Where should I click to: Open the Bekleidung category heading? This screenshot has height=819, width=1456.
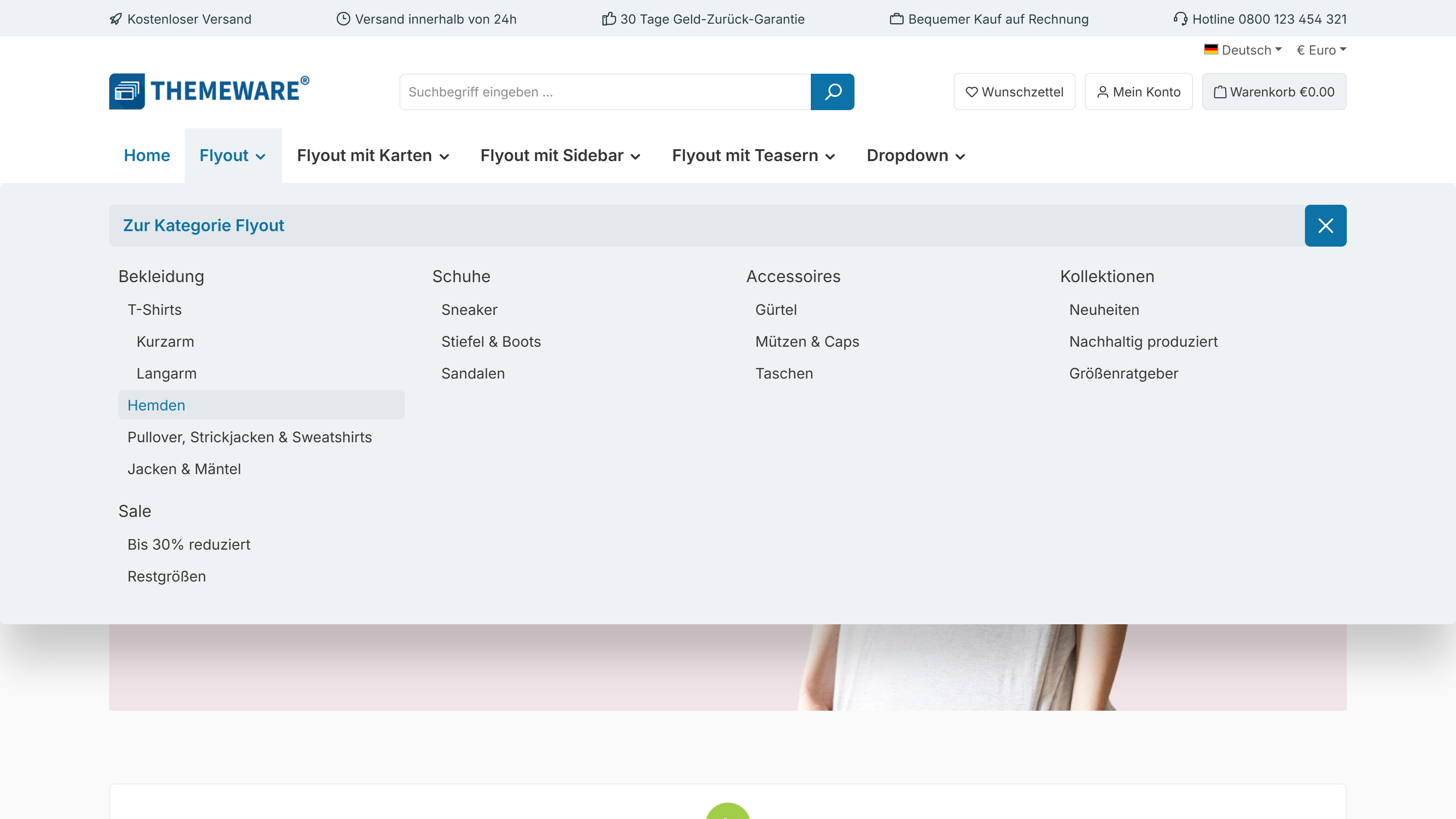(161, 276)
